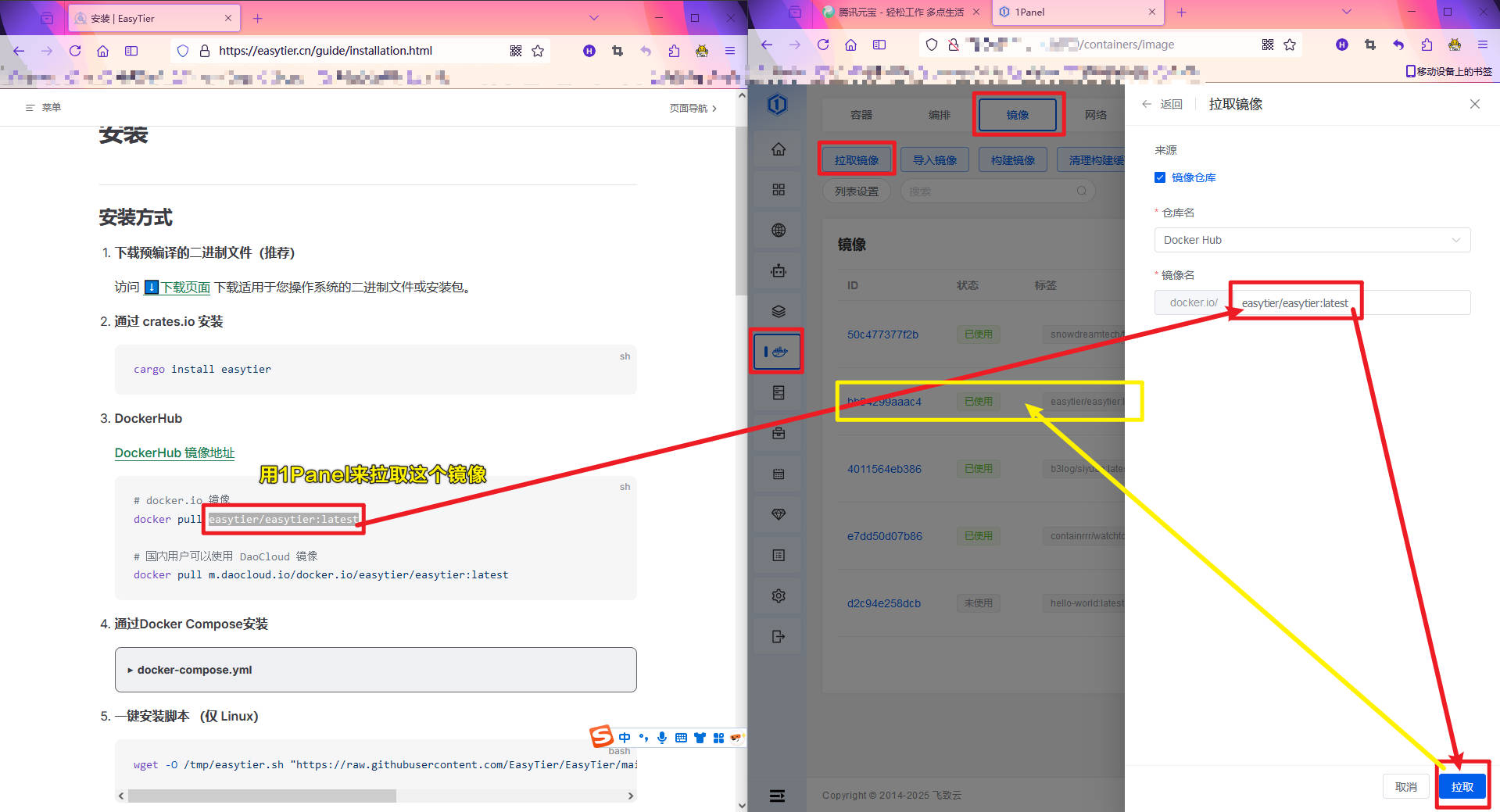Expand the 页面导航 page navigation
Image resolution: width=1500 pixels, height=812 pixels.
[x=693, y=108]
